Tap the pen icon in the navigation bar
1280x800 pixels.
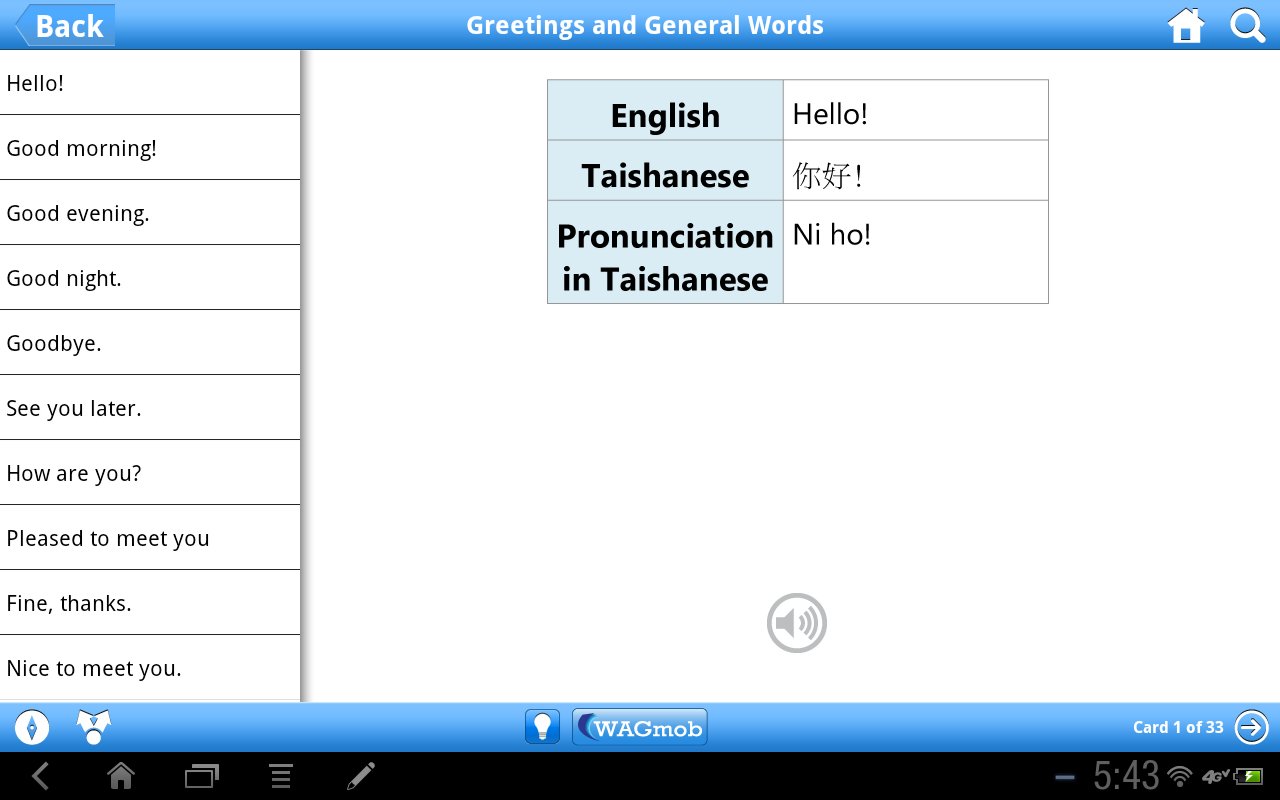pyautogui.click(x=360, y=776)
